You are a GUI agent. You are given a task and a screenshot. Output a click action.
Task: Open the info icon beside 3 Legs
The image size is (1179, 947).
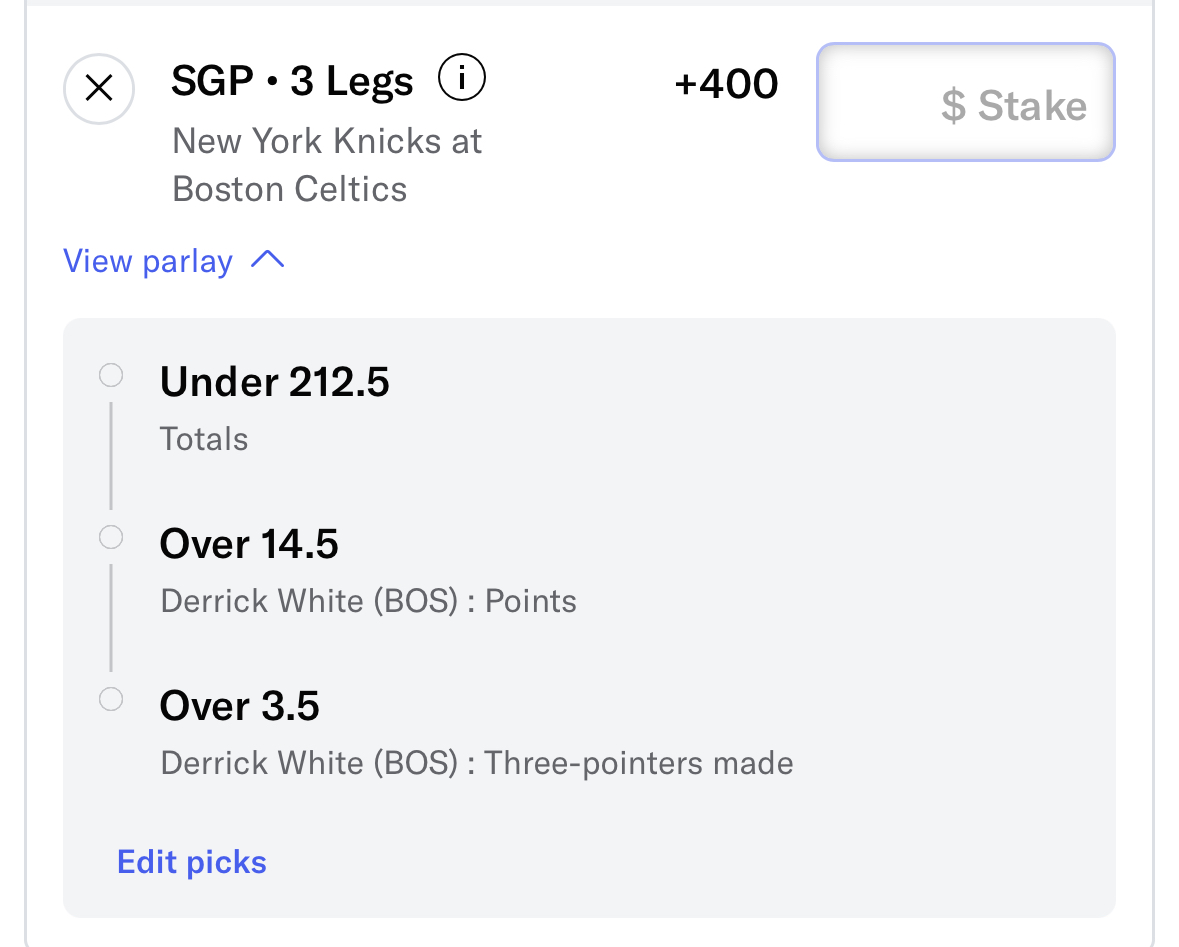461,79
